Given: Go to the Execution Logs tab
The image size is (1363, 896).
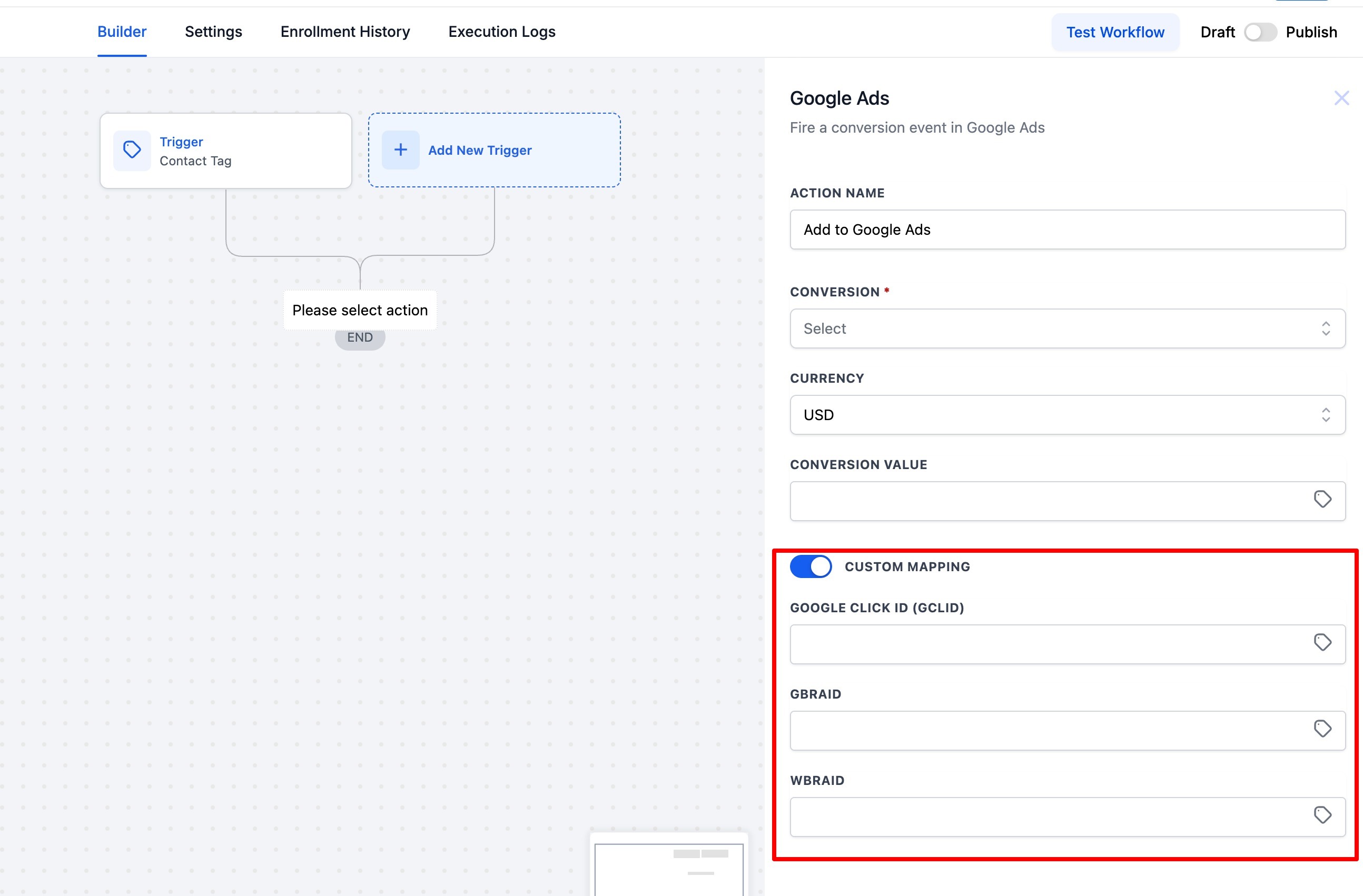Looking at the screenshot, I should [502, 32].
